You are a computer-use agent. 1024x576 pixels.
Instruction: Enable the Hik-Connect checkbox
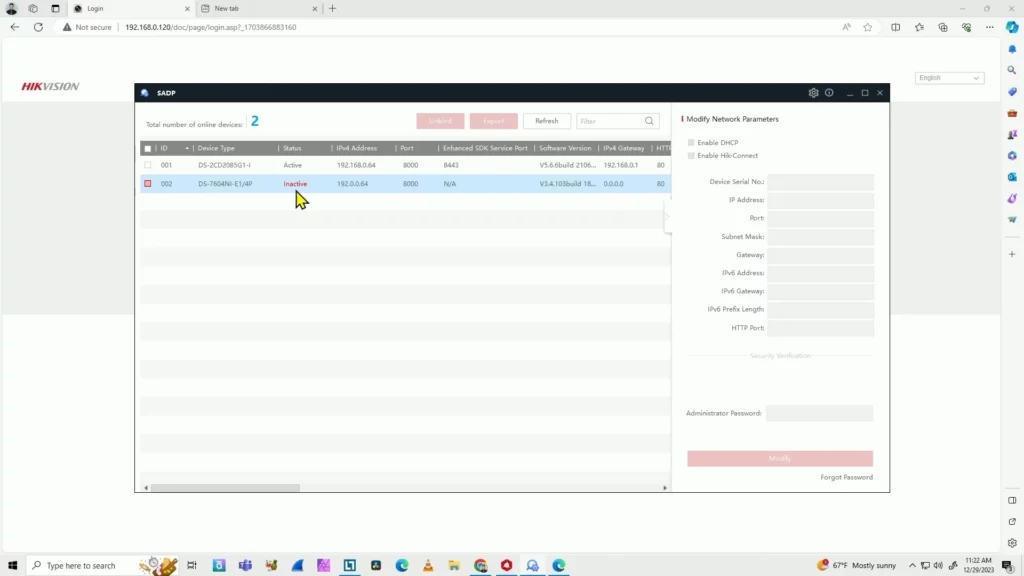point(691,155)
